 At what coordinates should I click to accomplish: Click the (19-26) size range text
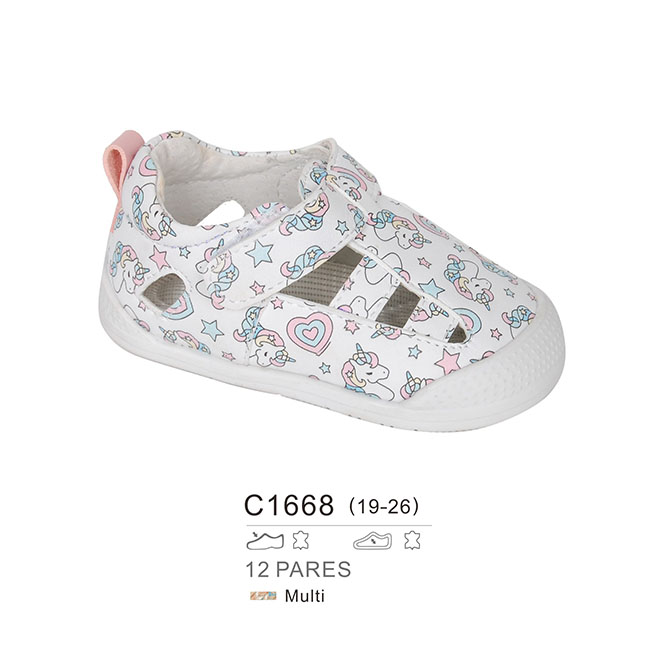pyautogui.click(x=384, y=506)
